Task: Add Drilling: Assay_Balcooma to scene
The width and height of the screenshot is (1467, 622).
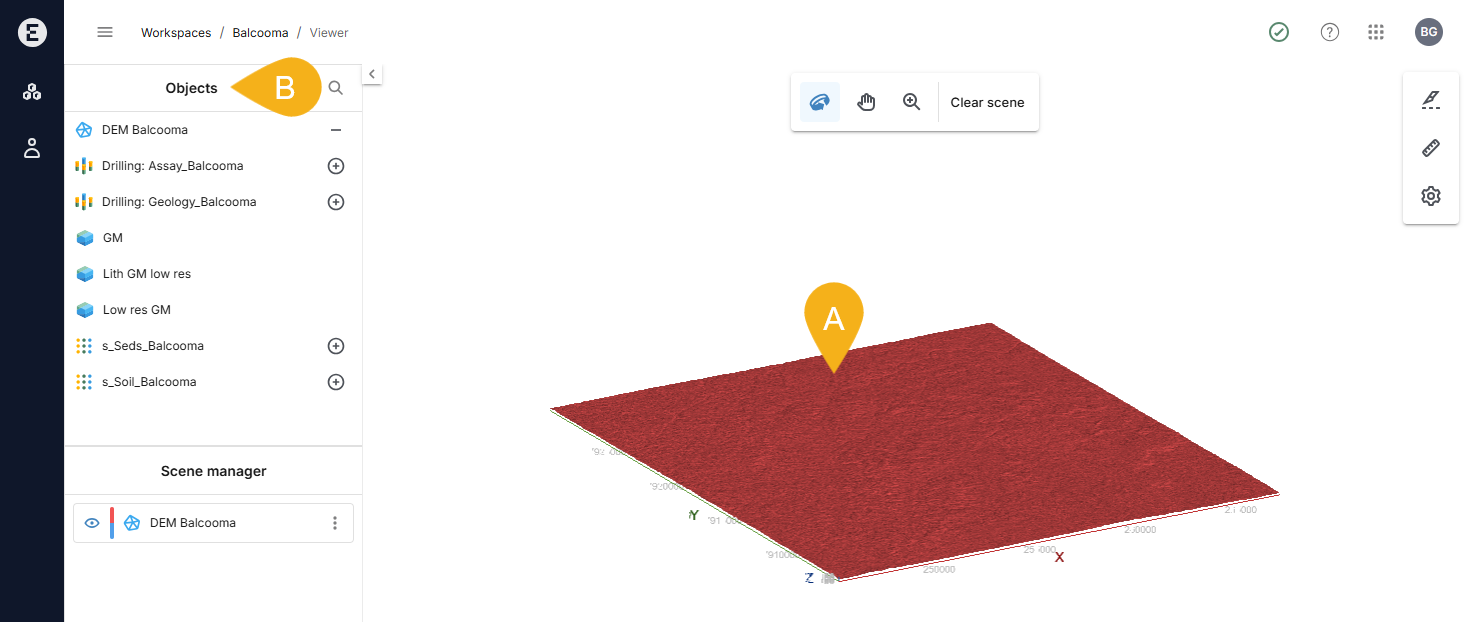Action: [x=336, y=166]
